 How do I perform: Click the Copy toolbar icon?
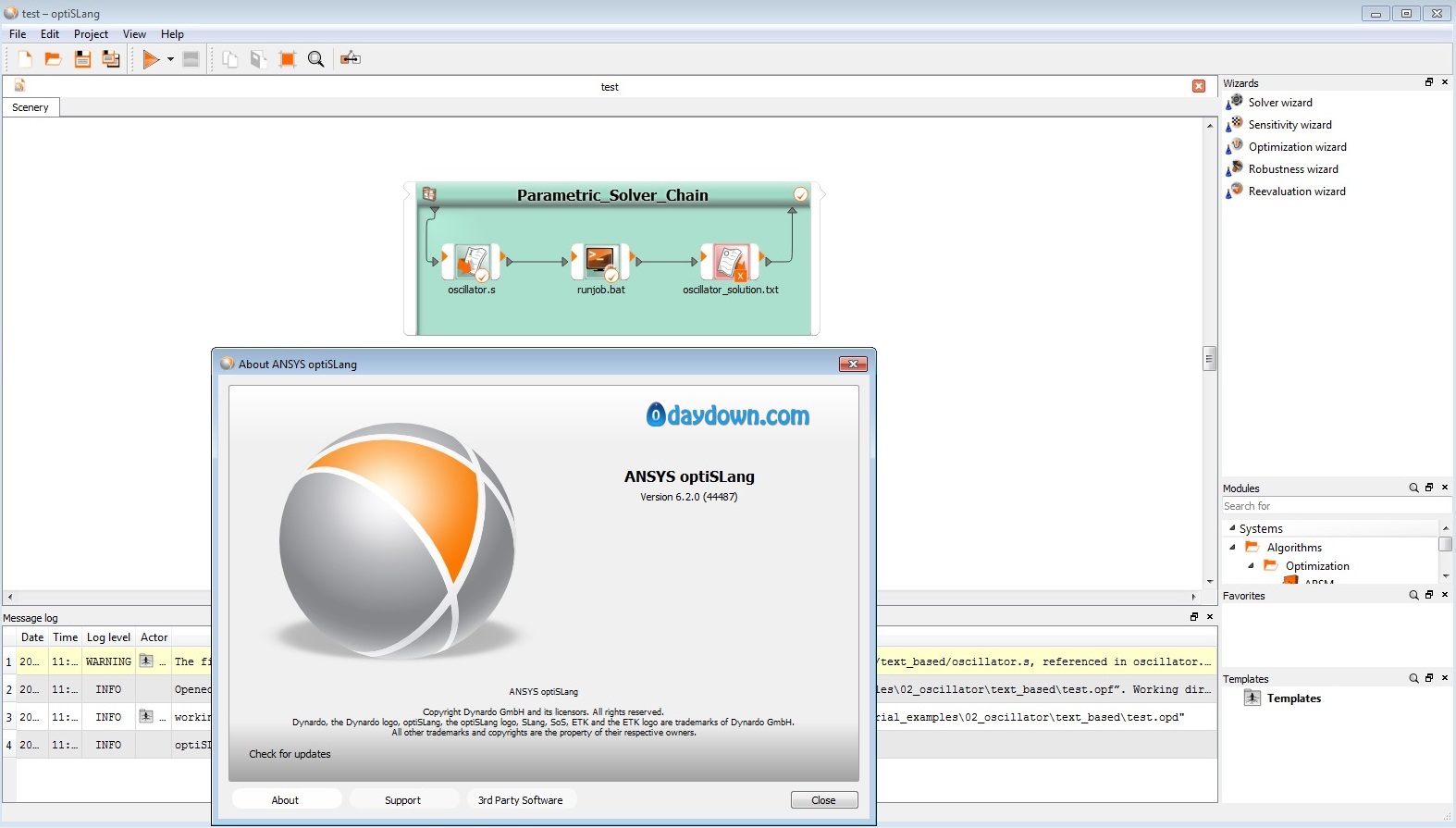pos(230,59)
